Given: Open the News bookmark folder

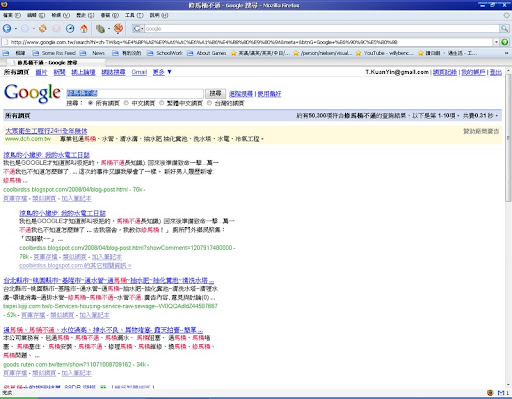Looking at the screenshot, I should tap(93, 53).
